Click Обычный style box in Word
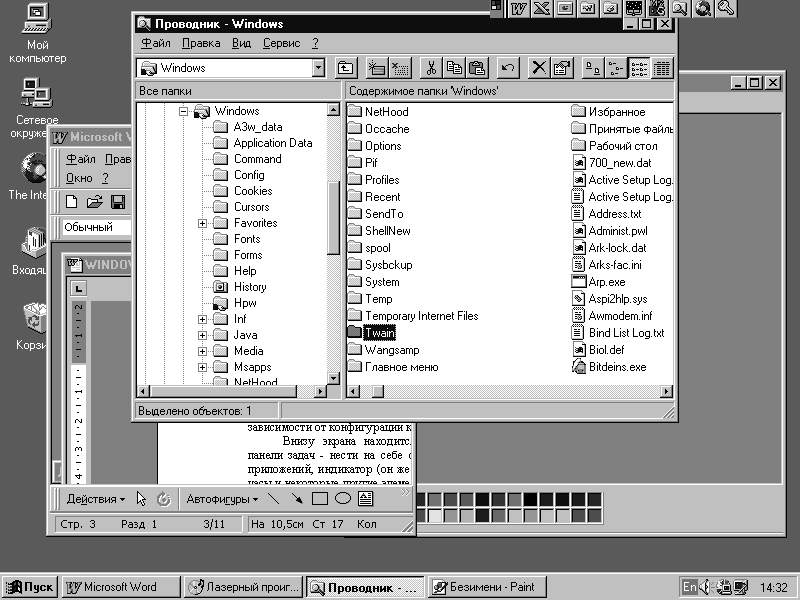The height and width of the screenshot is (600, 800). pos(96,227)
